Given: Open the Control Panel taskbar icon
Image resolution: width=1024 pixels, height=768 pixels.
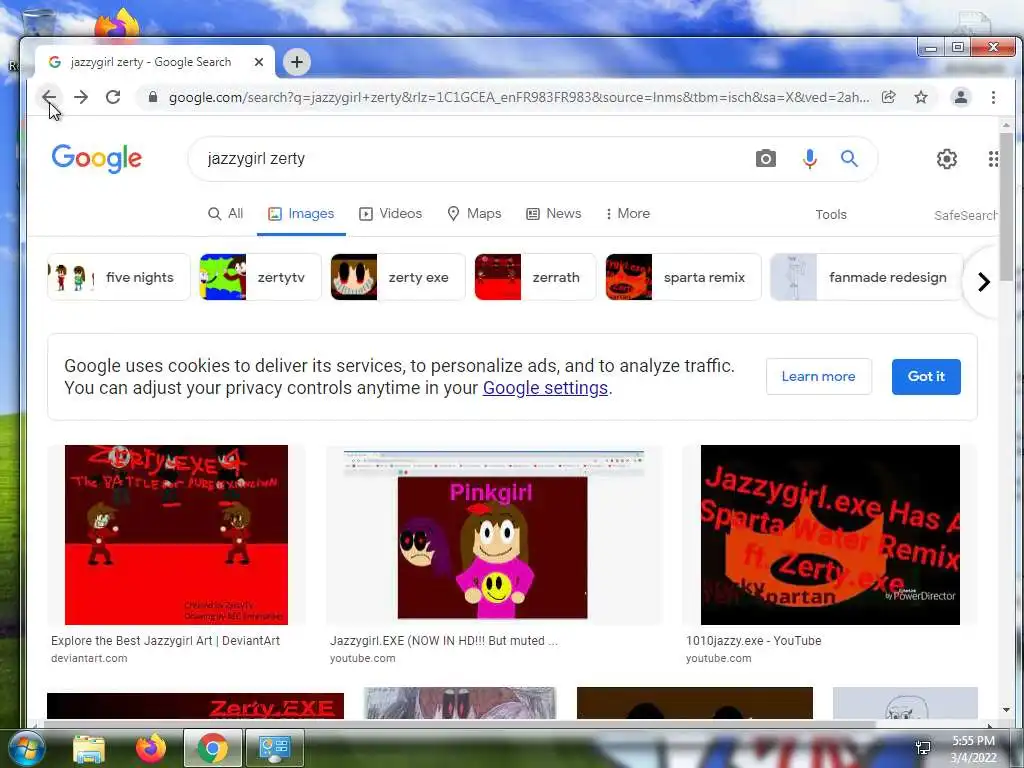Looking at the screenshot, I should click(x=274, y=748).
